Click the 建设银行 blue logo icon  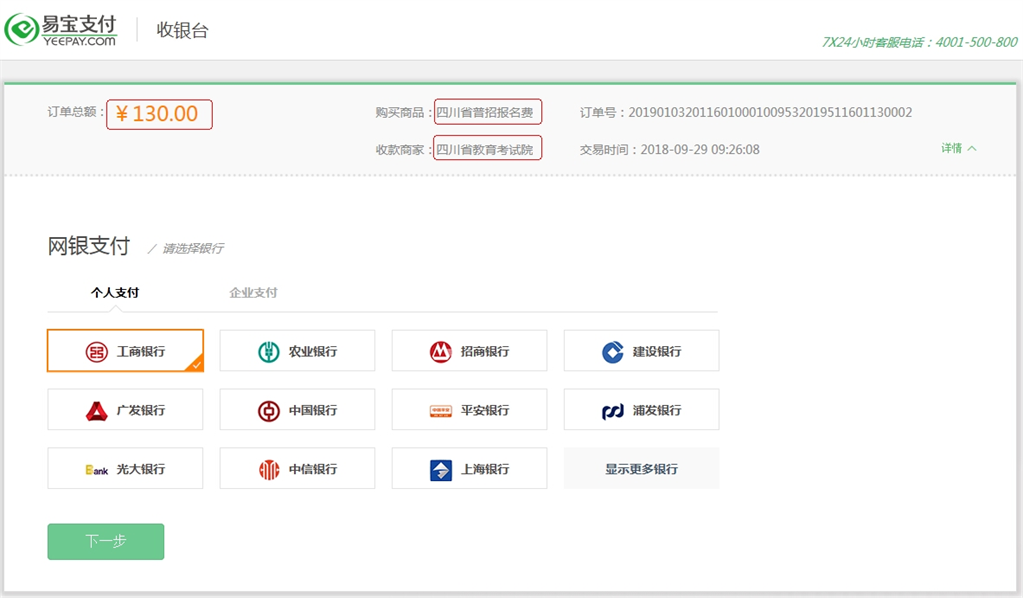tap(613, 351)
